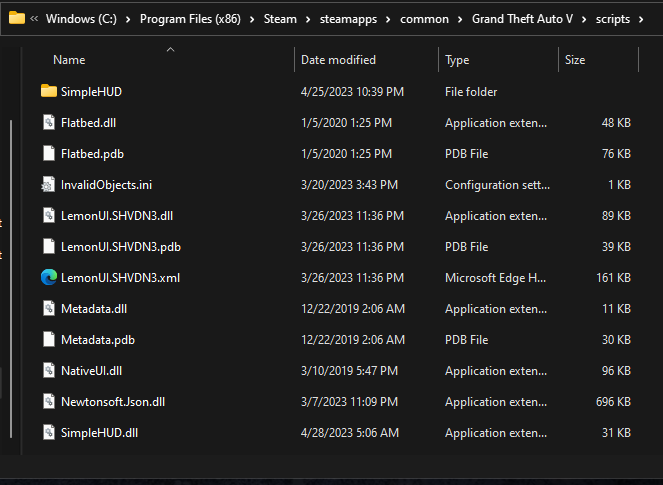Select the SimpleHUD folder name
Image resolution: width=663 pixels, height=485 pixels.
point(91,92)
